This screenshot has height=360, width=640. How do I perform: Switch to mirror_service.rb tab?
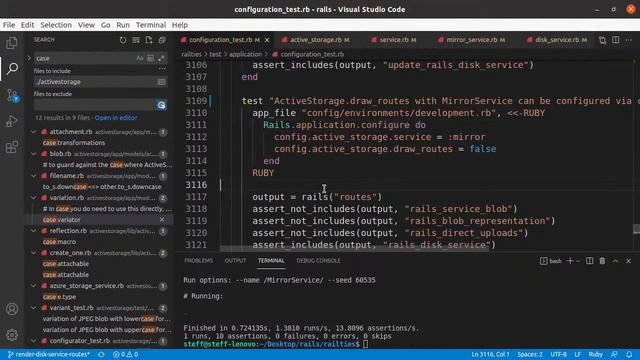[471, 40]
